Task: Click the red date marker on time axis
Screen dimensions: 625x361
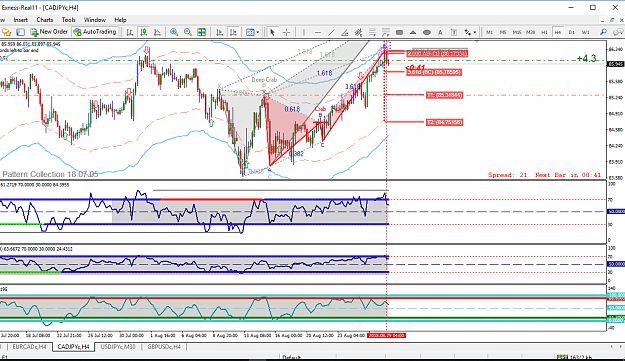Action: 386,335
